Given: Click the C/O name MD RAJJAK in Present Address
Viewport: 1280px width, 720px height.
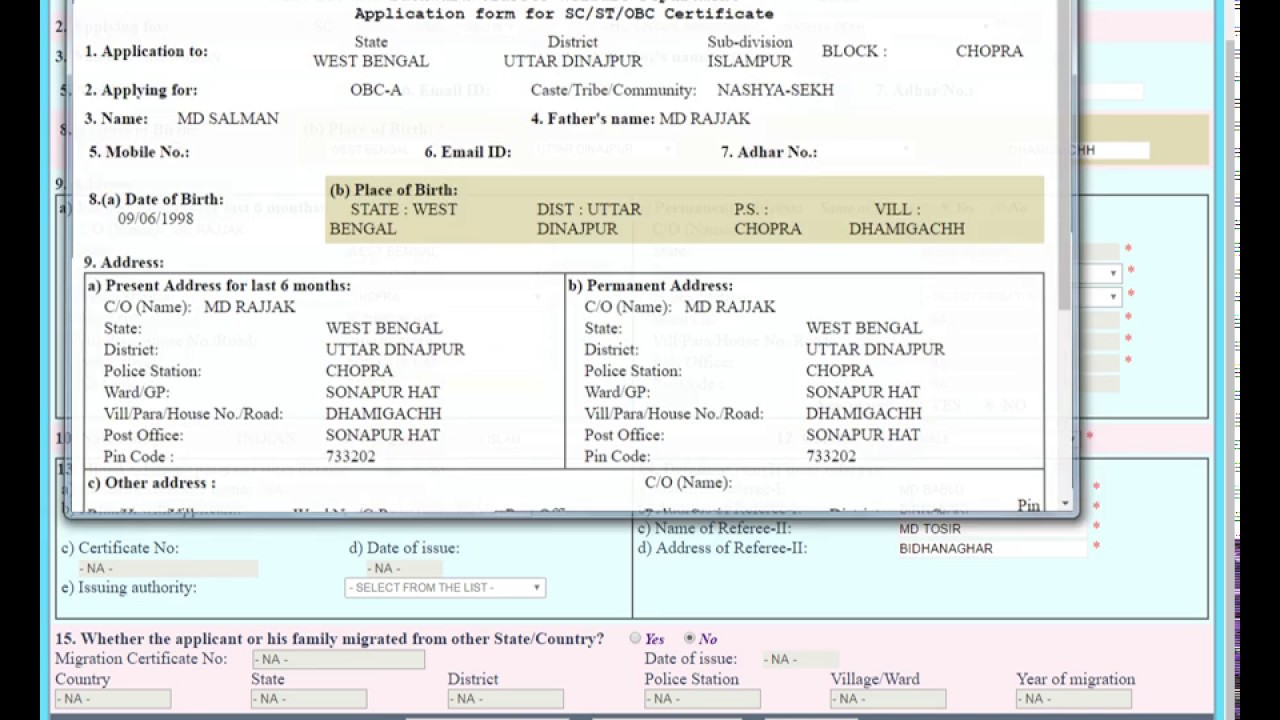Looking at the screenshot, I should [250, 307].
